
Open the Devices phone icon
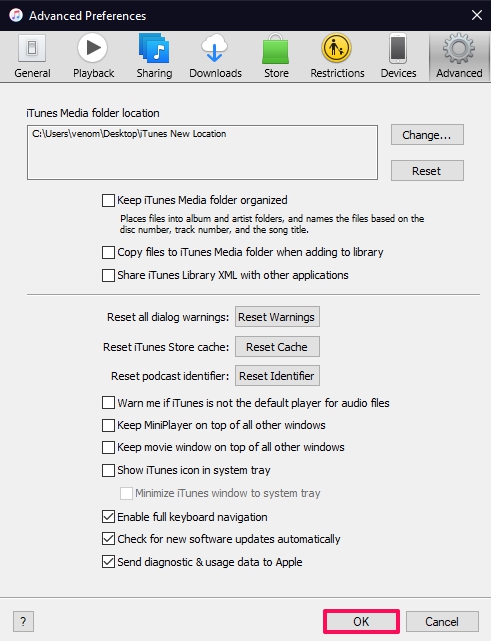(x=398, y=48)
